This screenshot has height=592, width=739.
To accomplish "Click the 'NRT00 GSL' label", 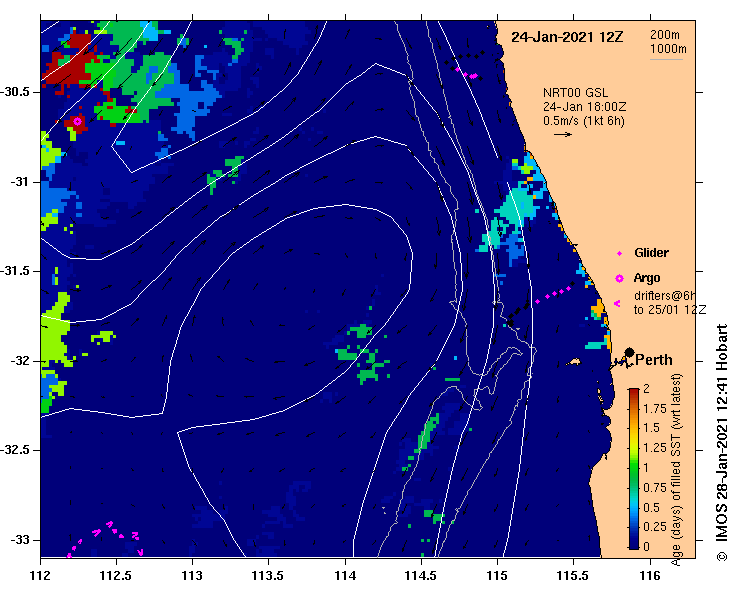I will coord(575,93).
